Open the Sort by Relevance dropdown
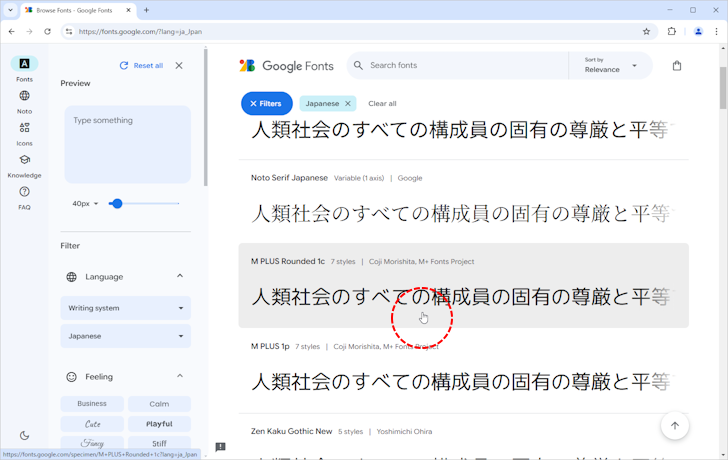728x460 pixels. [x=610, y=65]
